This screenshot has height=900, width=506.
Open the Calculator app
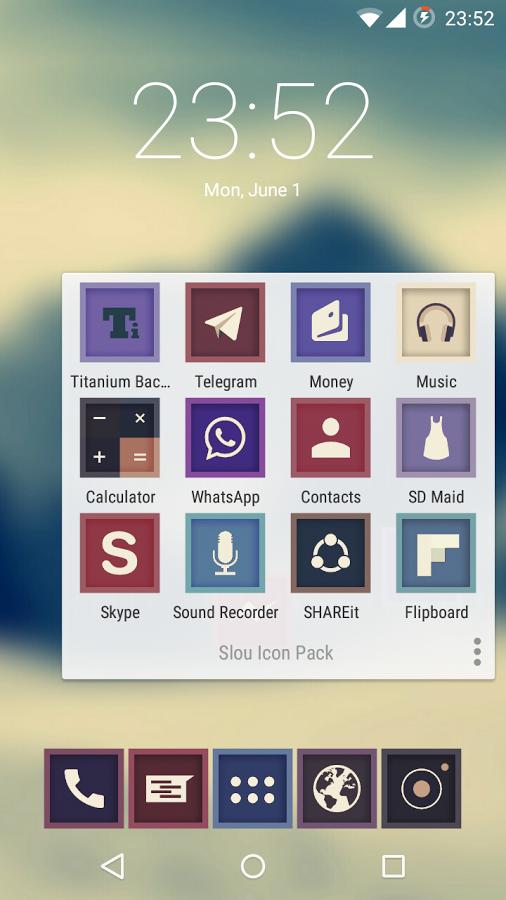point(119,437)
